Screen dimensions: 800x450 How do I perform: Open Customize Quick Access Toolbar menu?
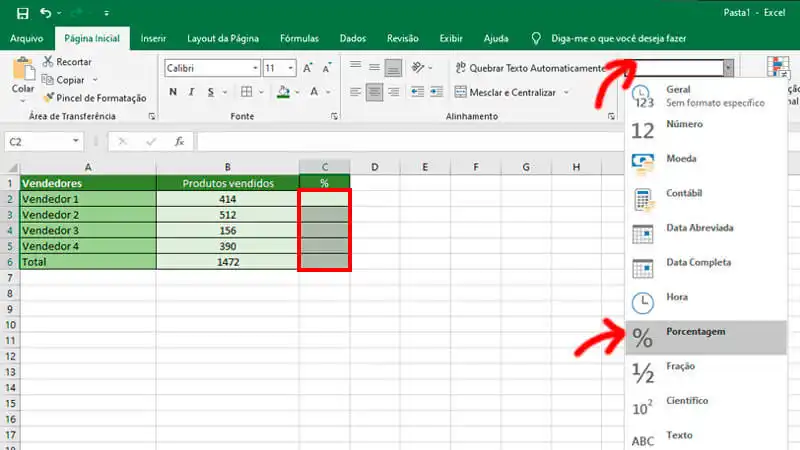pyautogui.click(x=106, y=13)
